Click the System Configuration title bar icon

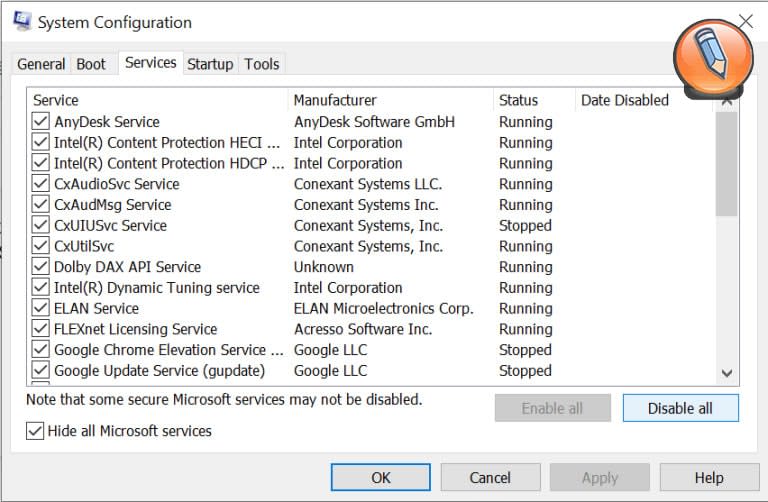tap(22, 21)
